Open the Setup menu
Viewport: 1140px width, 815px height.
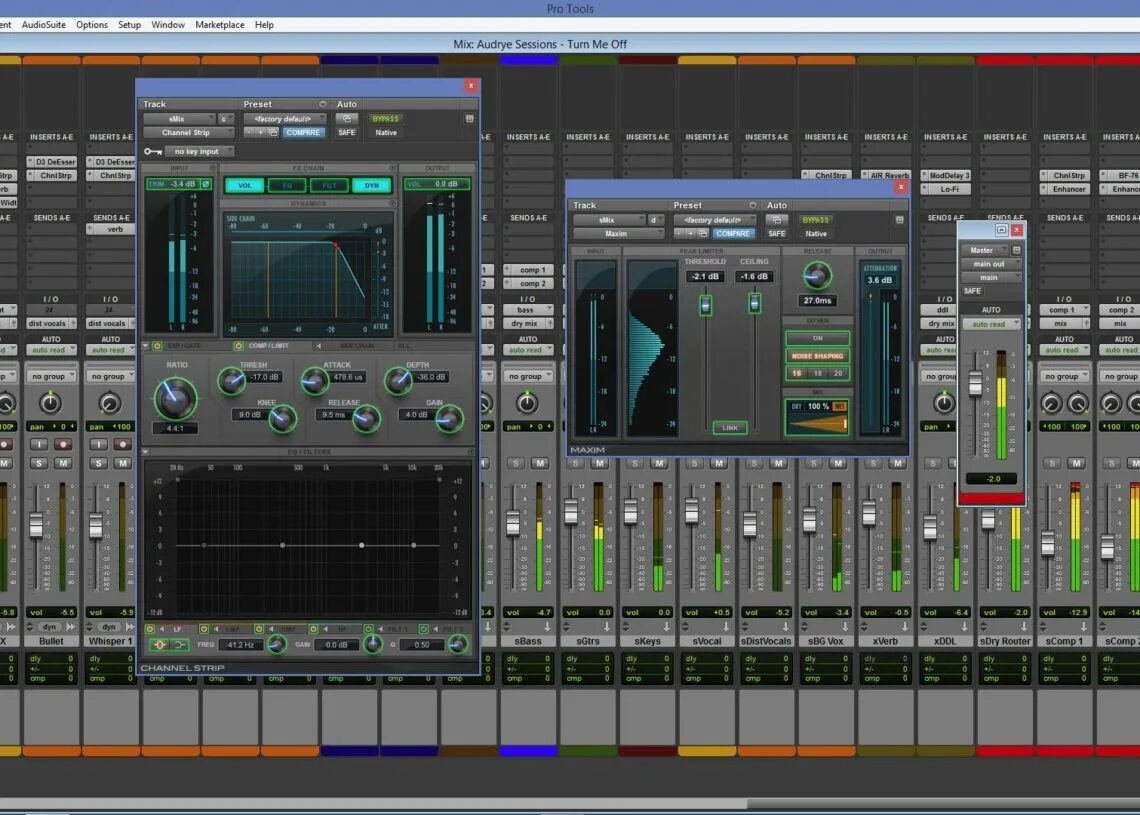[x=129, y=25]
